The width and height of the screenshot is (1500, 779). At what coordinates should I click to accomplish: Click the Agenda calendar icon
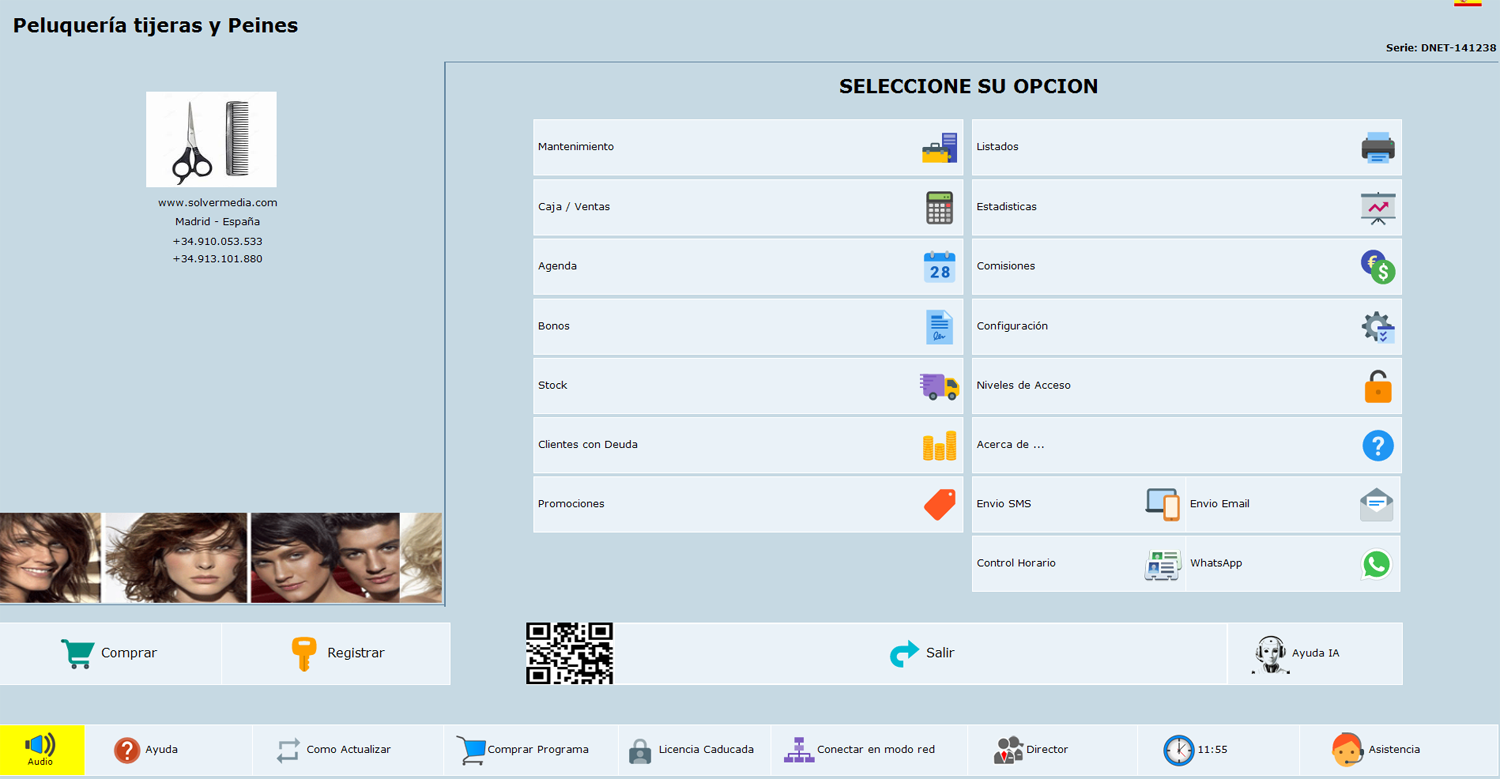[x=939, y=267]
